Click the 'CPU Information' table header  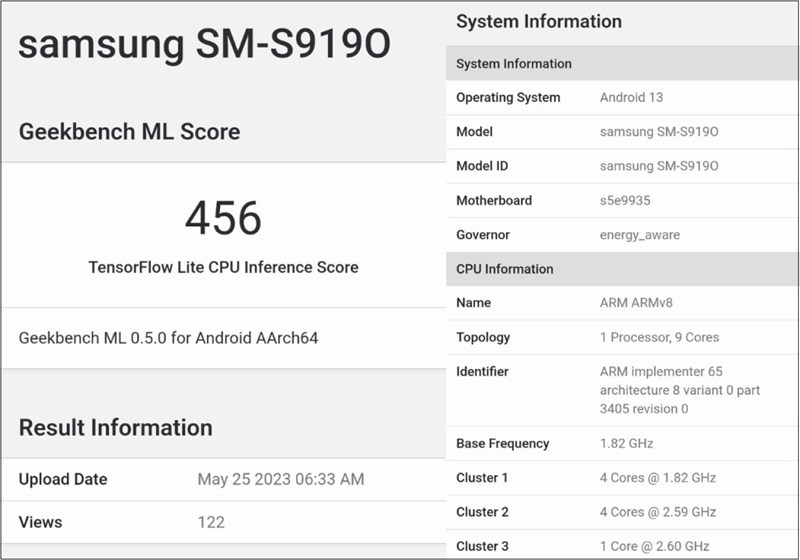(x=622, y=269)
